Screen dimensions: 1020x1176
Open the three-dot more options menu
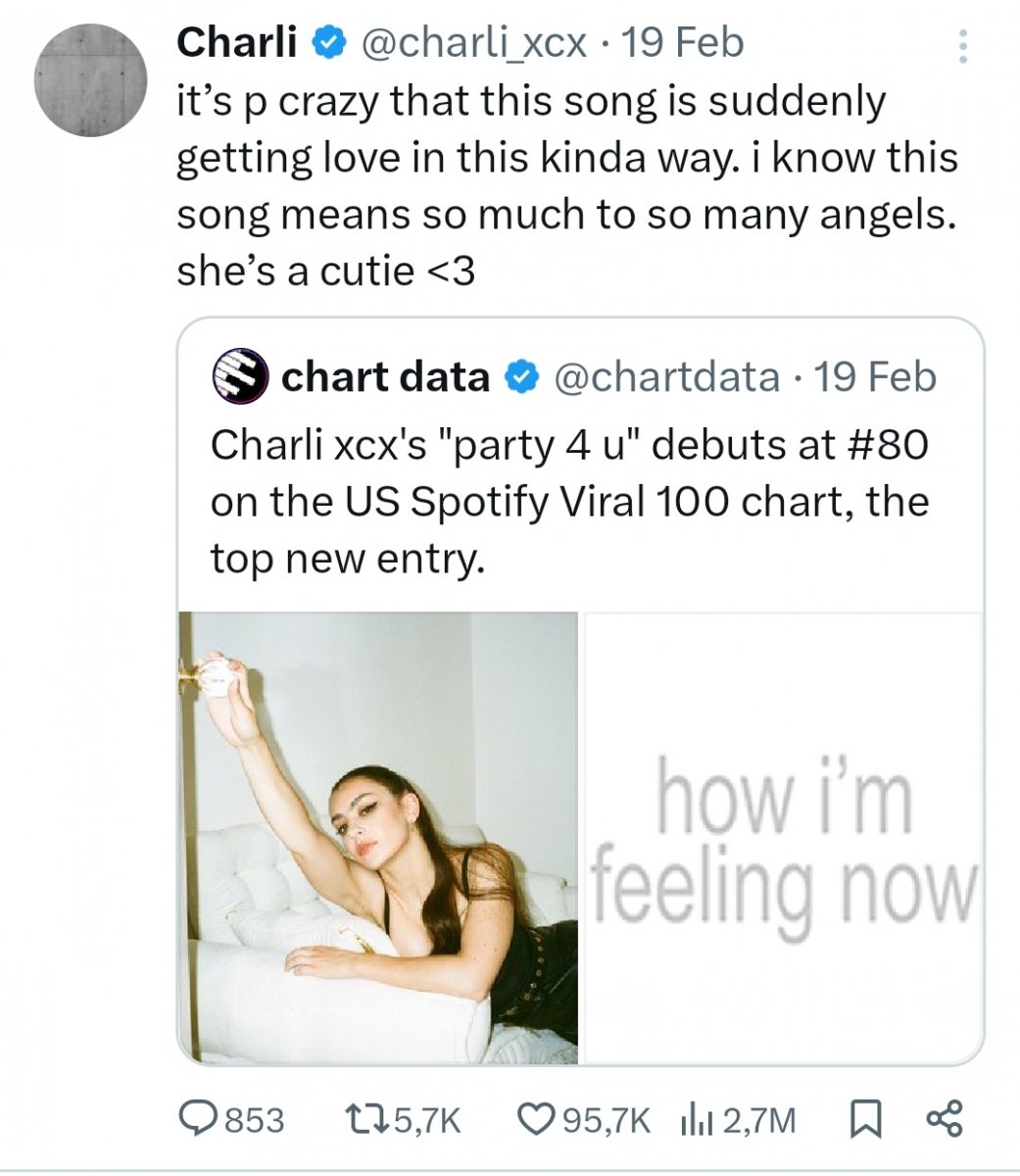point(962,46)
